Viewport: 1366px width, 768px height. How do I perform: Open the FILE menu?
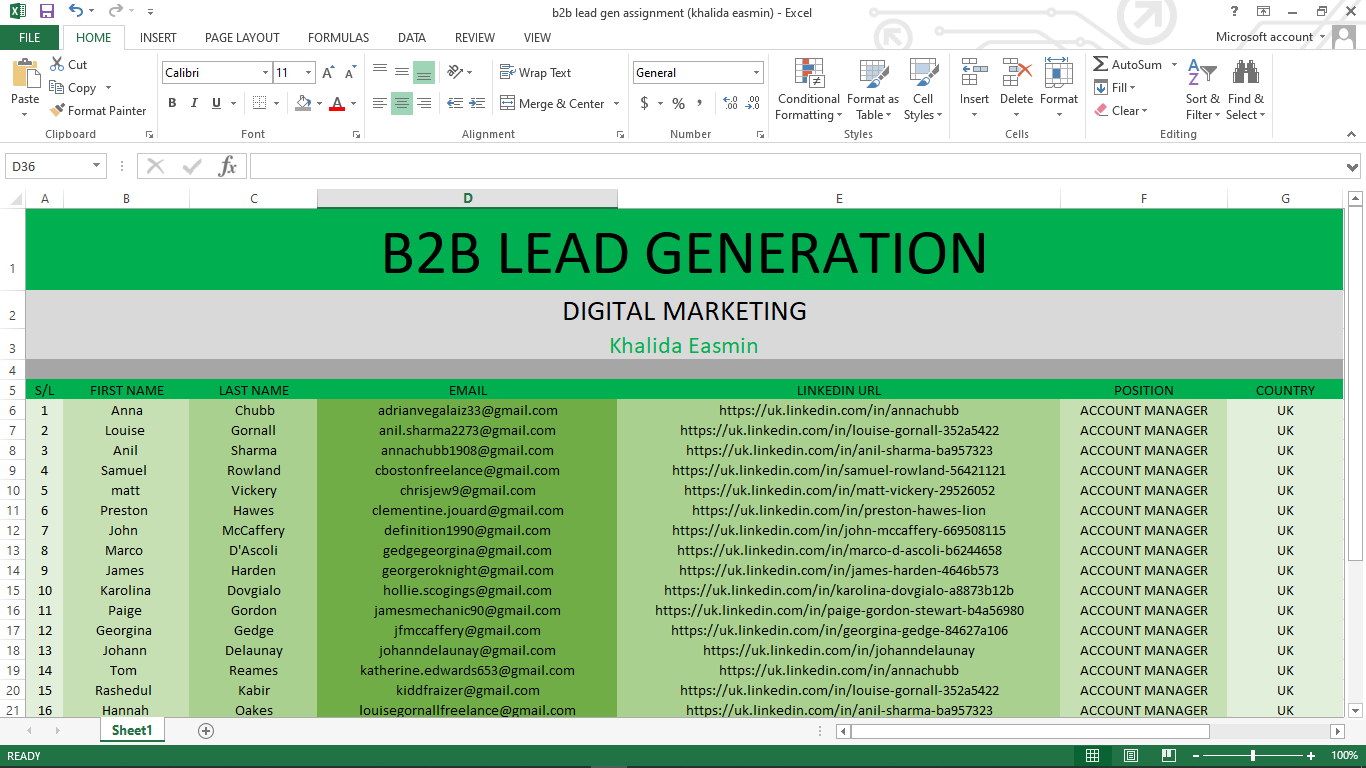30,37
